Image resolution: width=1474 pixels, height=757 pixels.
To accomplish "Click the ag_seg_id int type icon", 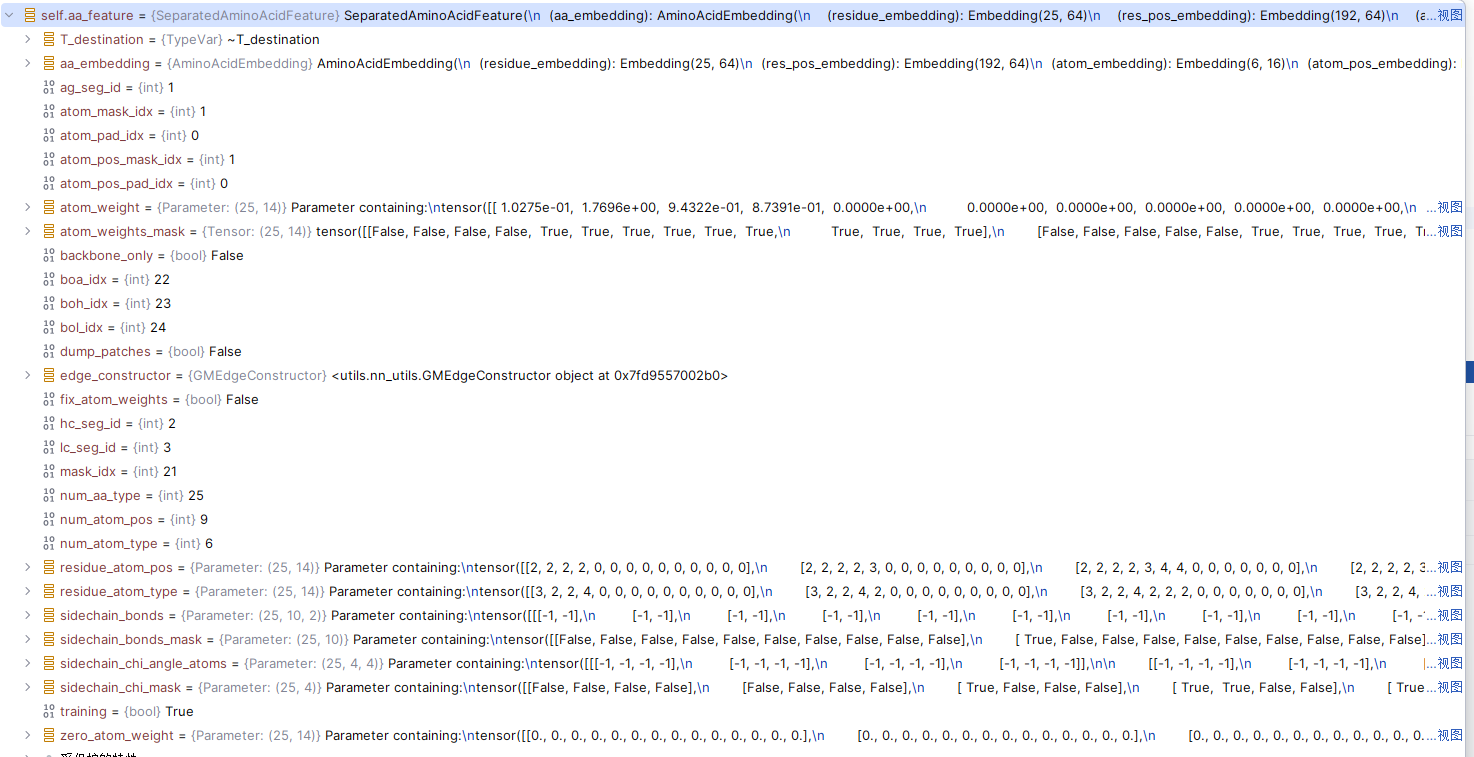I will 49,87.
